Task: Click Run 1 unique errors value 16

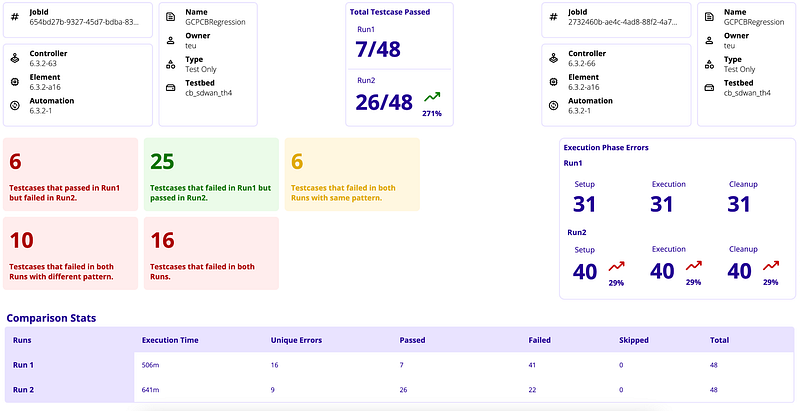Action: pos(274,365)
